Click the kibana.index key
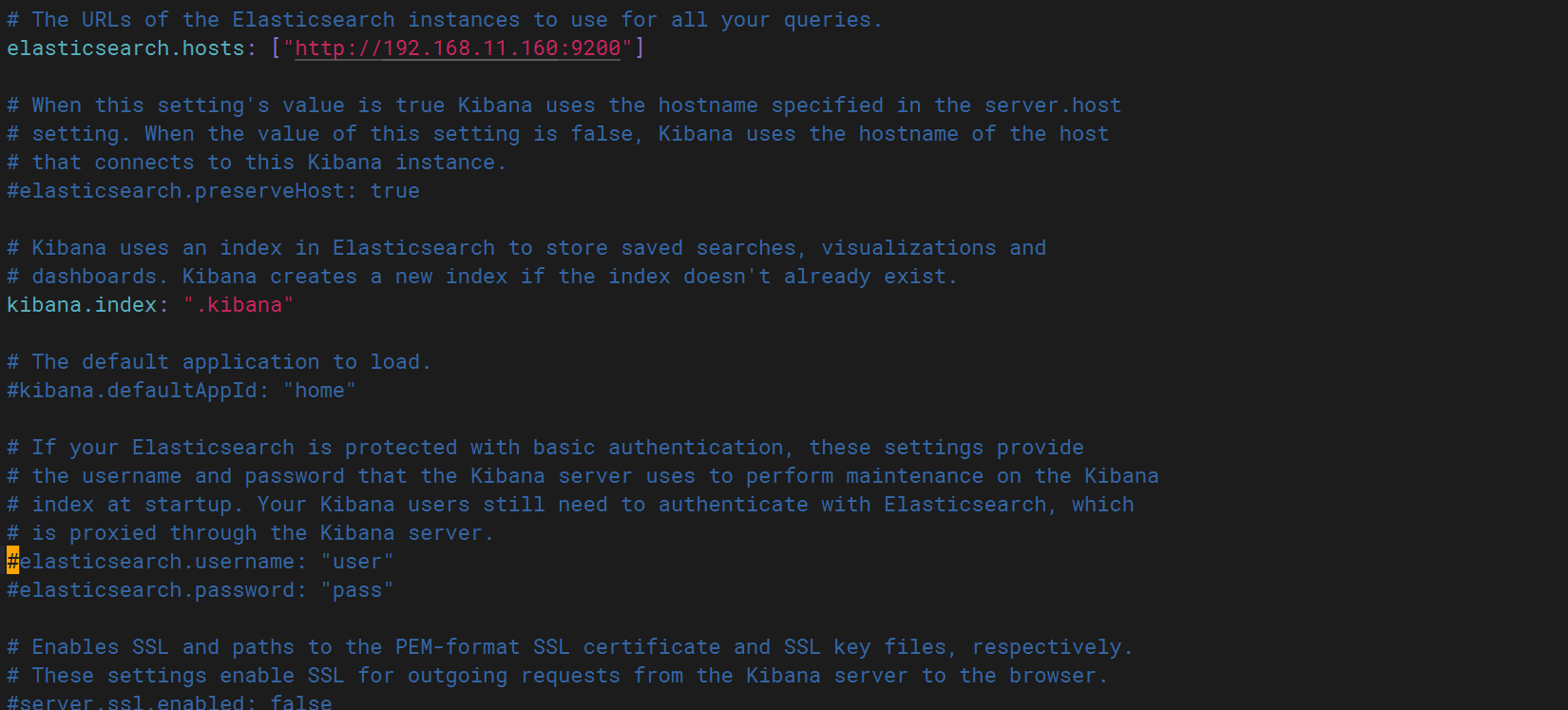Viewport: 1568px width, 710px height. [x=82, y=305]
